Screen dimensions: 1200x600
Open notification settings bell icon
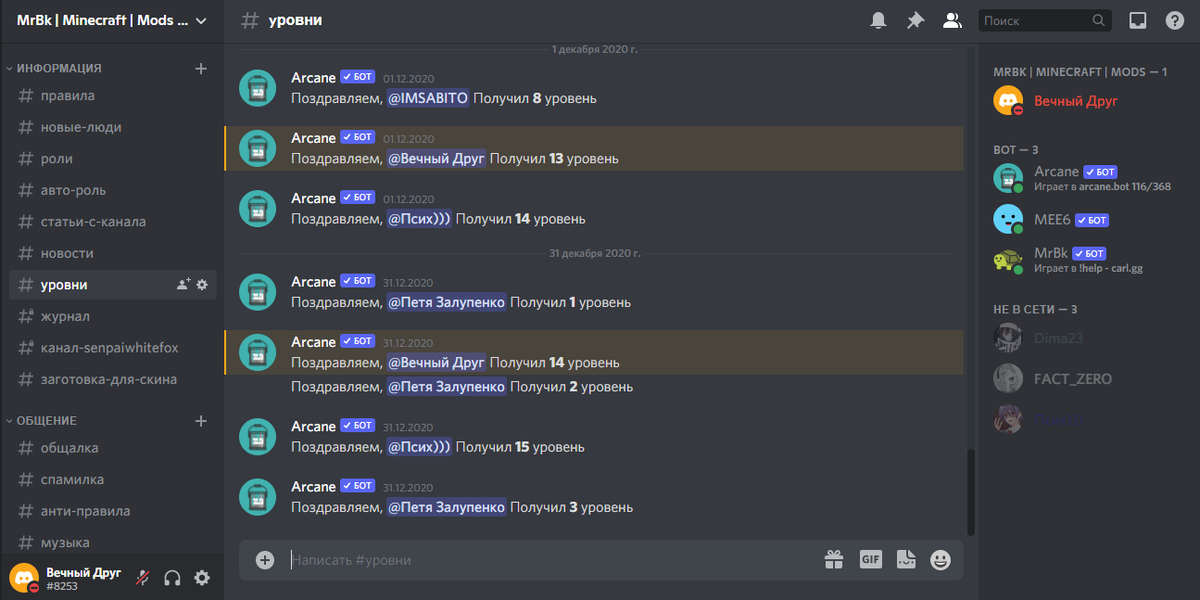tap(879, 20)
